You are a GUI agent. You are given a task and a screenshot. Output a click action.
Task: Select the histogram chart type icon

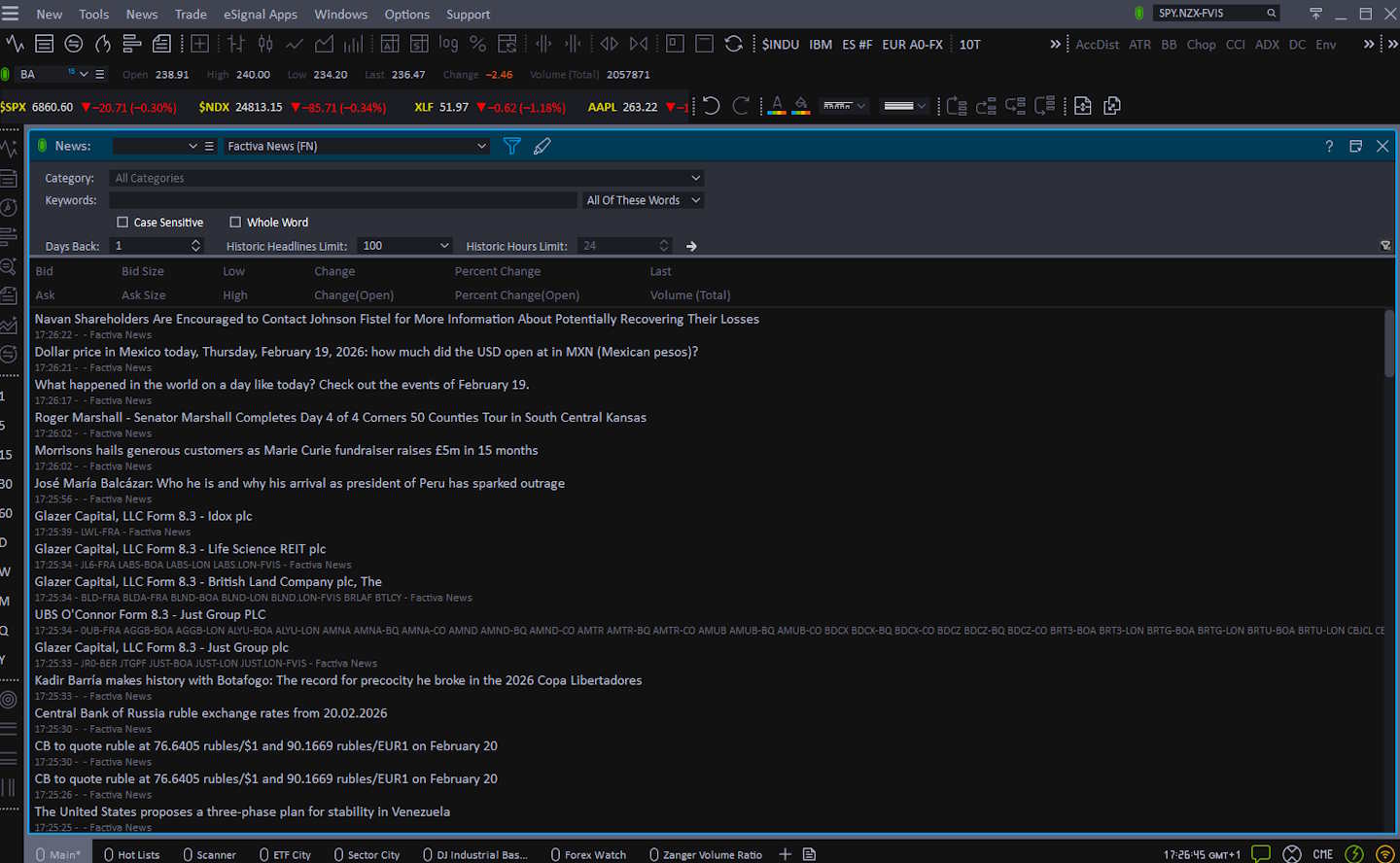(353, 44)
